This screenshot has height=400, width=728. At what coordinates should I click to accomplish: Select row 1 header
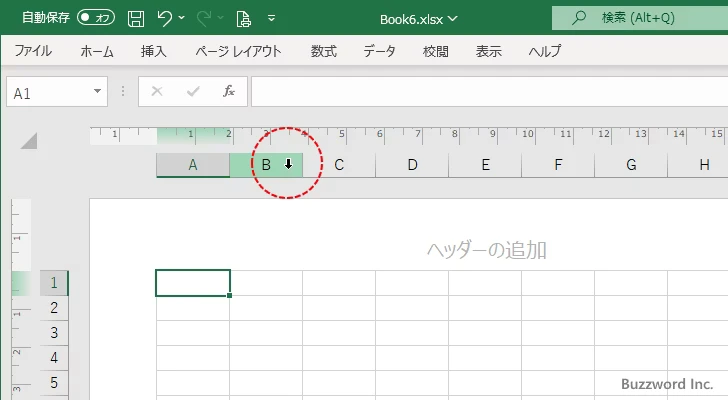click(x=54, y=283)
